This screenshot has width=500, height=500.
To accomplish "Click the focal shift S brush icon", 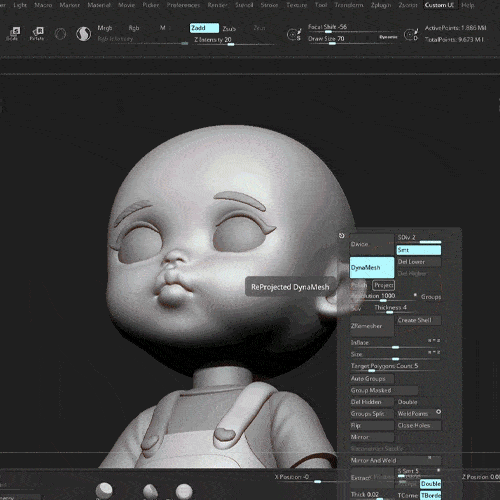I will click(294, 34).
